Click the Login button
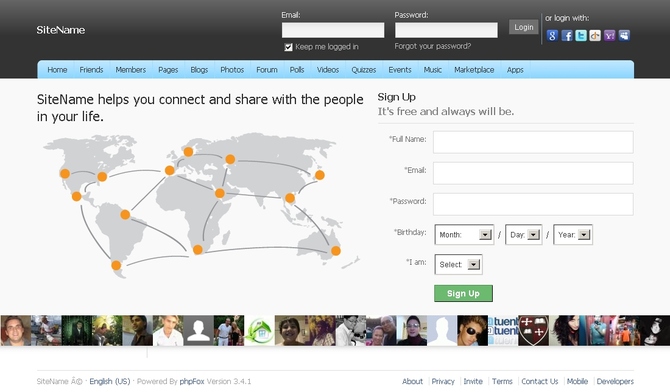 click(x=523, y=27)
